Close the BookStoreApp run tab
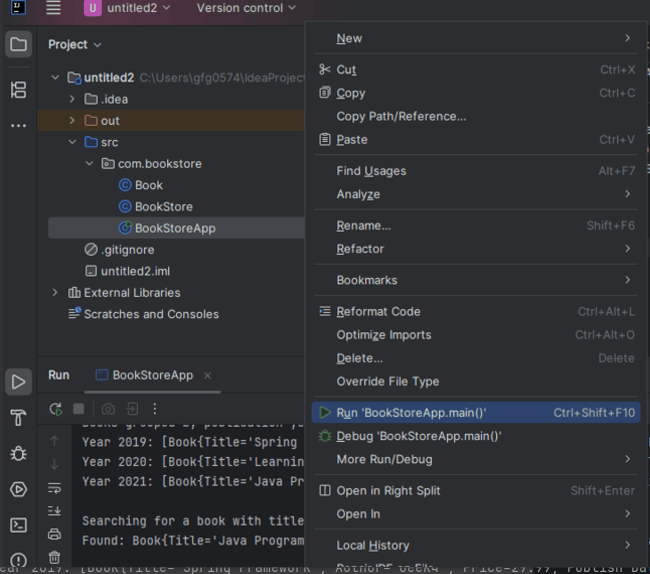This screenshot has width=650, height=574. click(207, 376)
